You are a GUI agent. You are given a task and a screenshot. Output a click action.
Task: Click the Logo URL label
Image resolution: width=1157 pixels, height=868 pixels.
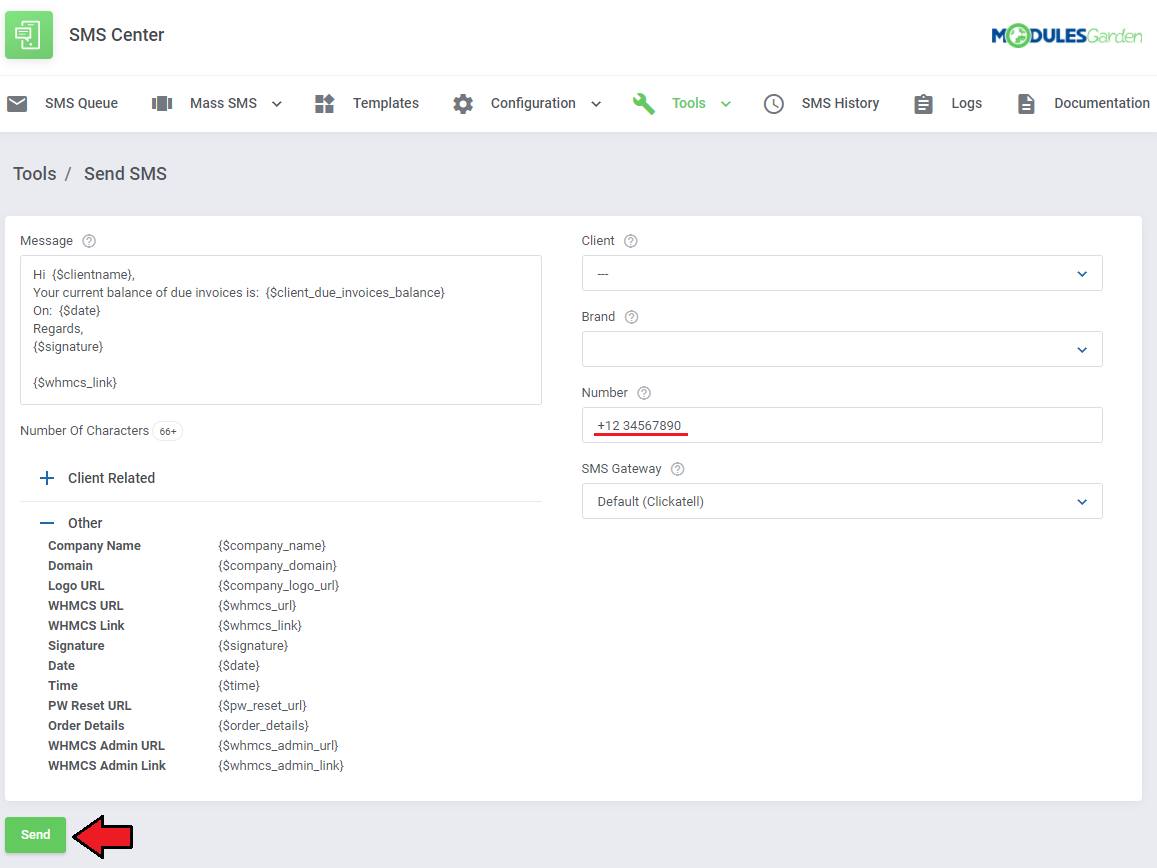click(76, 586)
